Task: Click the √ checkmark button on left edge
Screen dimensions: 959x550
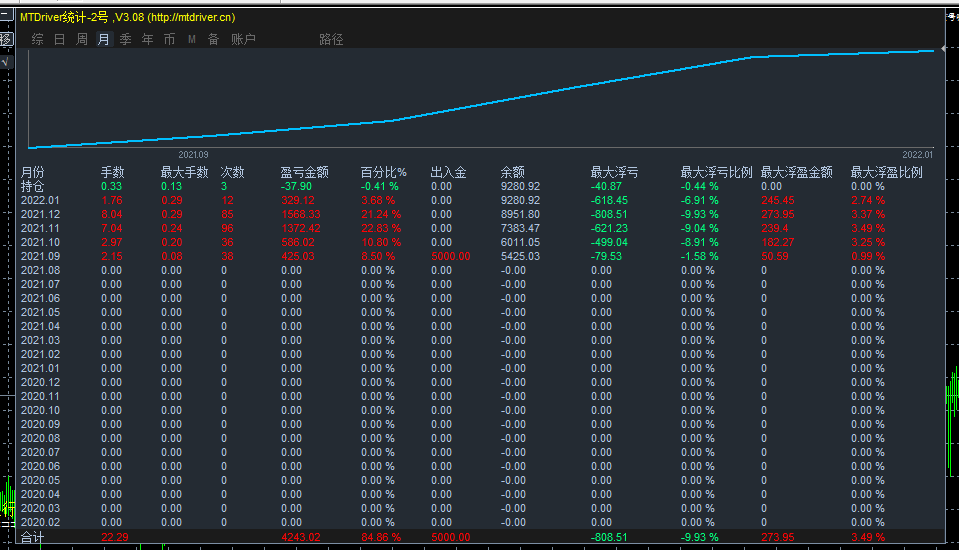Action: pyautogui.click(x=6, y=62)
